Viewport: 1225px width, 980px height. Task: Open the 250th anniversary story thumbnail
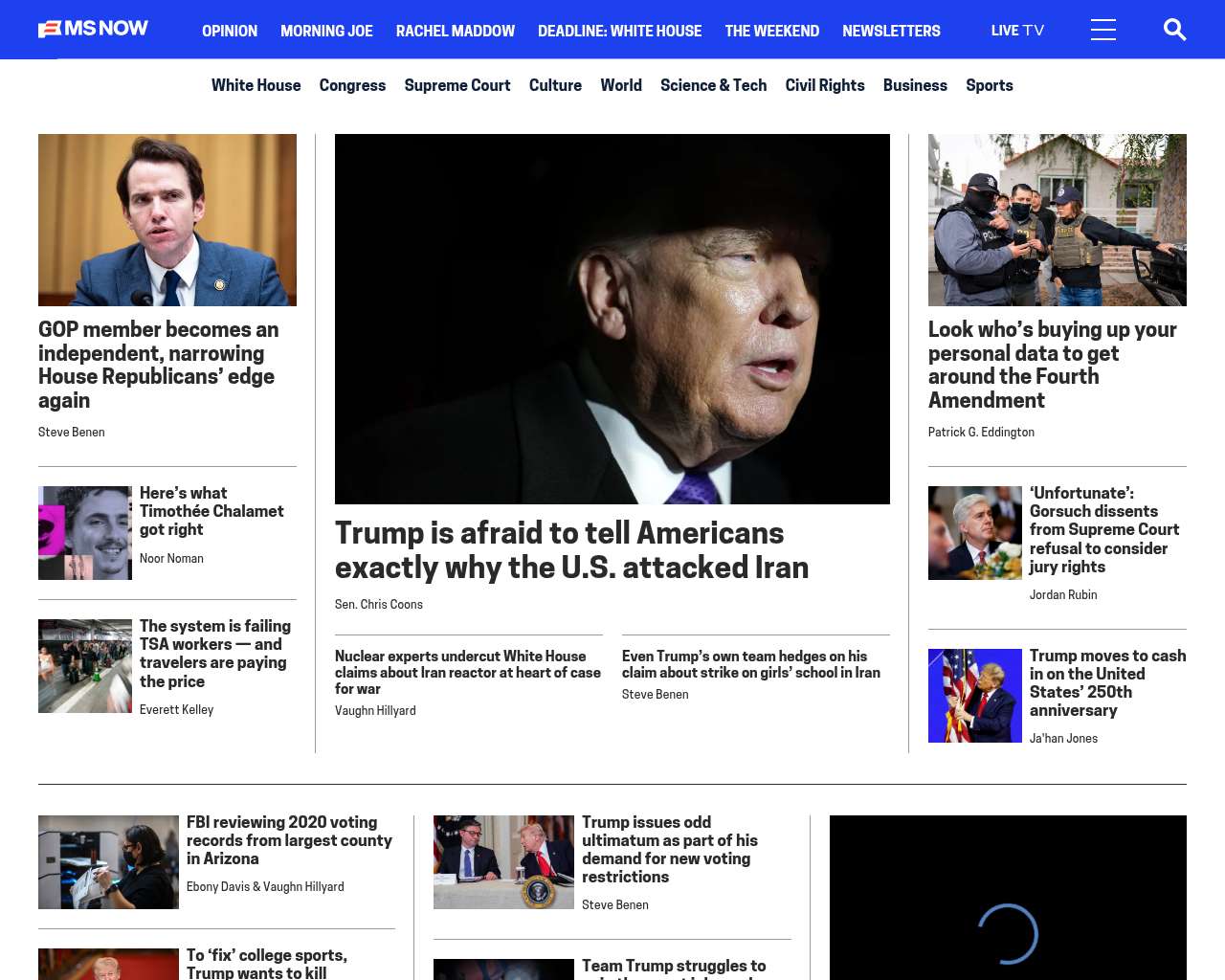pyautogui.click(x=974, y=696)
